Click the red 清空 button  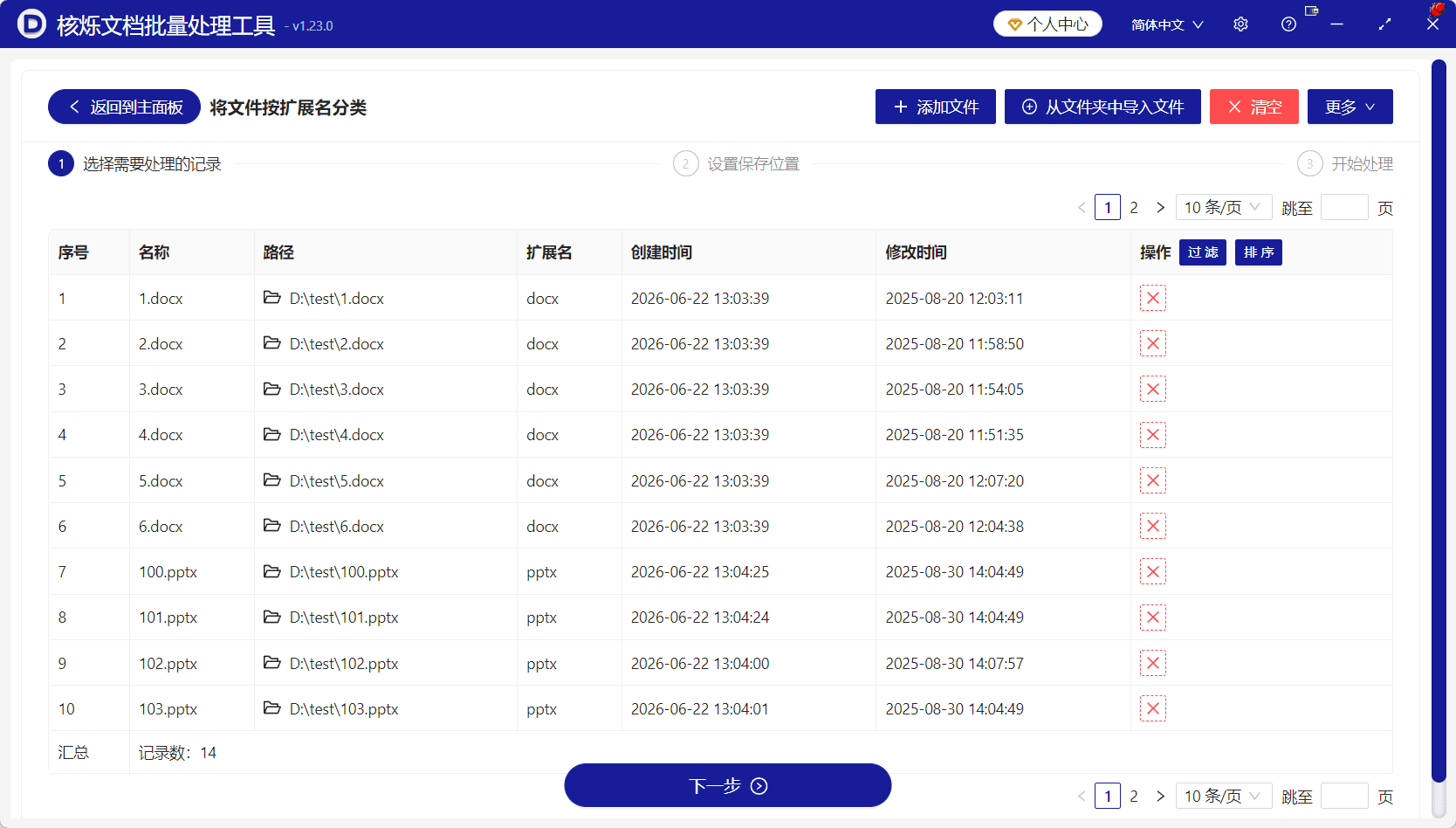(x=1254, y=107)
